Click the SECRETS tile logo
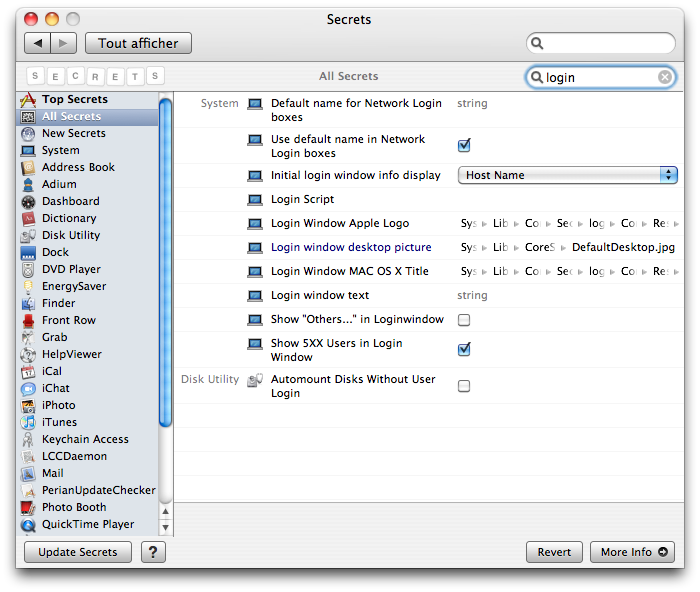 (x=95, y=76)
